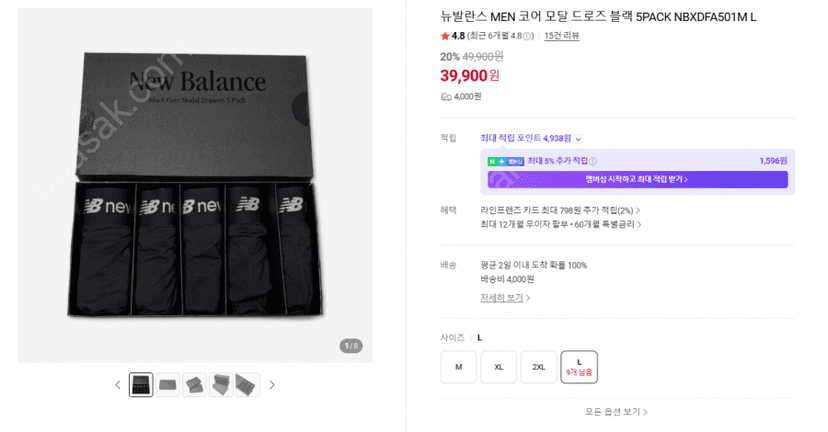Click 자세히 보기 shipping details link

tap(505, 298)
